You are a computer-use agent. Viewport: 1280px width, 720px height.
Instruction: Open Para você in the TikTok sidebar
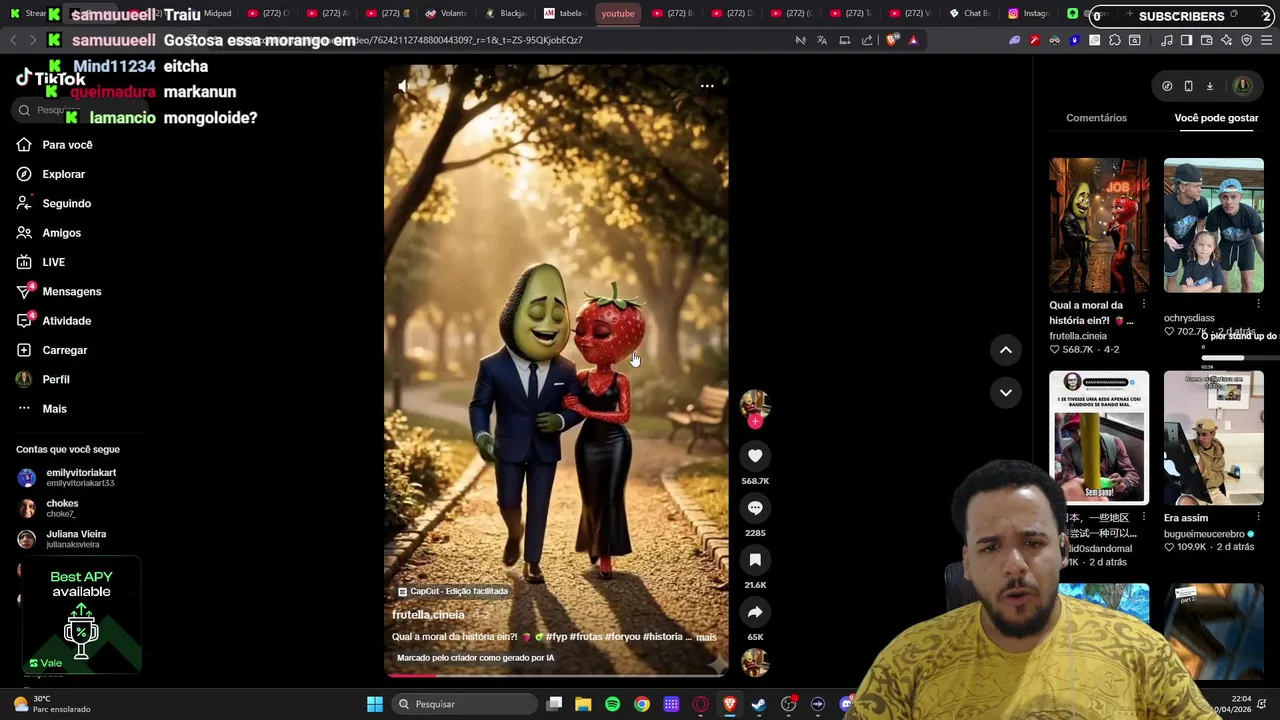[x=68, y=145]
